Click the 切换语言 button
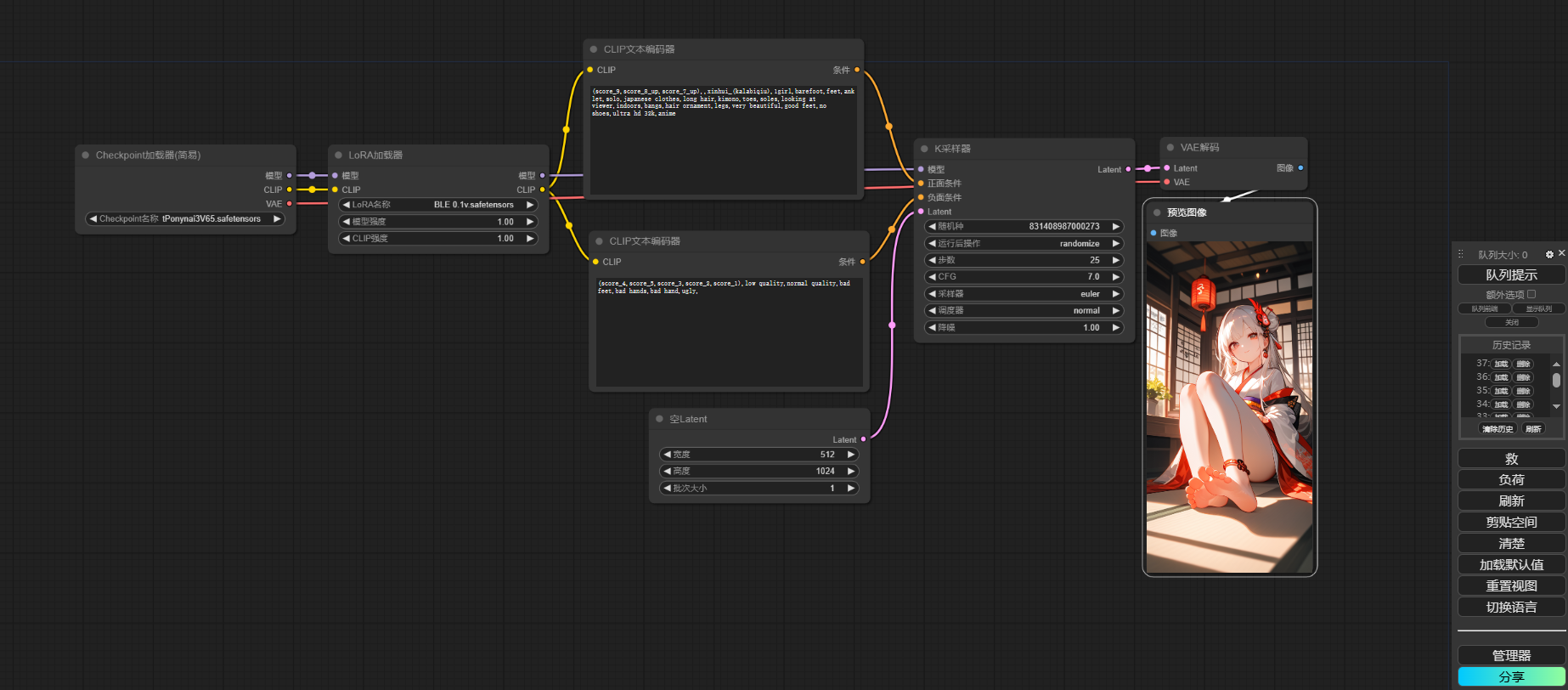The image size is (1568, 690). pyautogui.click(x=1511, y=608)
